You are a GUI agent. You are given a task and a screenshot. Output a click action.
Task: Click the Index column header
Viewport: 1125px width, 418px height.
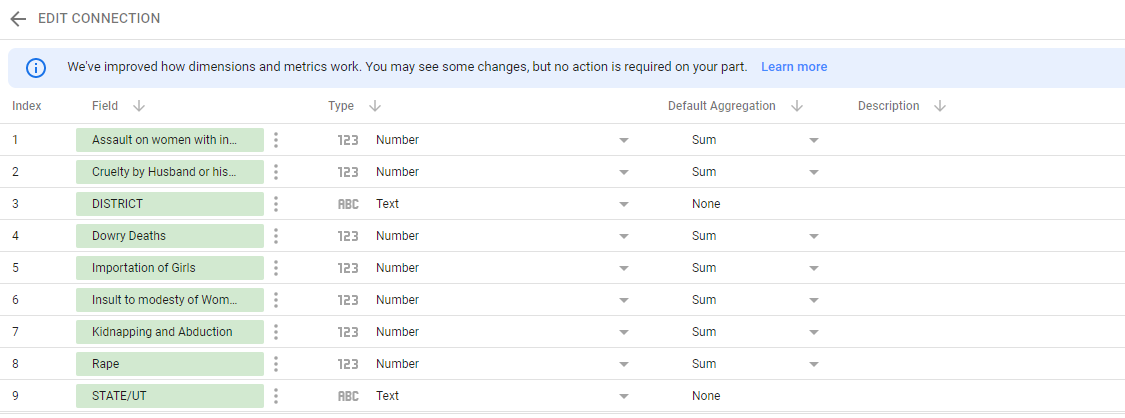pyautogui.click(x=27, y=106)
